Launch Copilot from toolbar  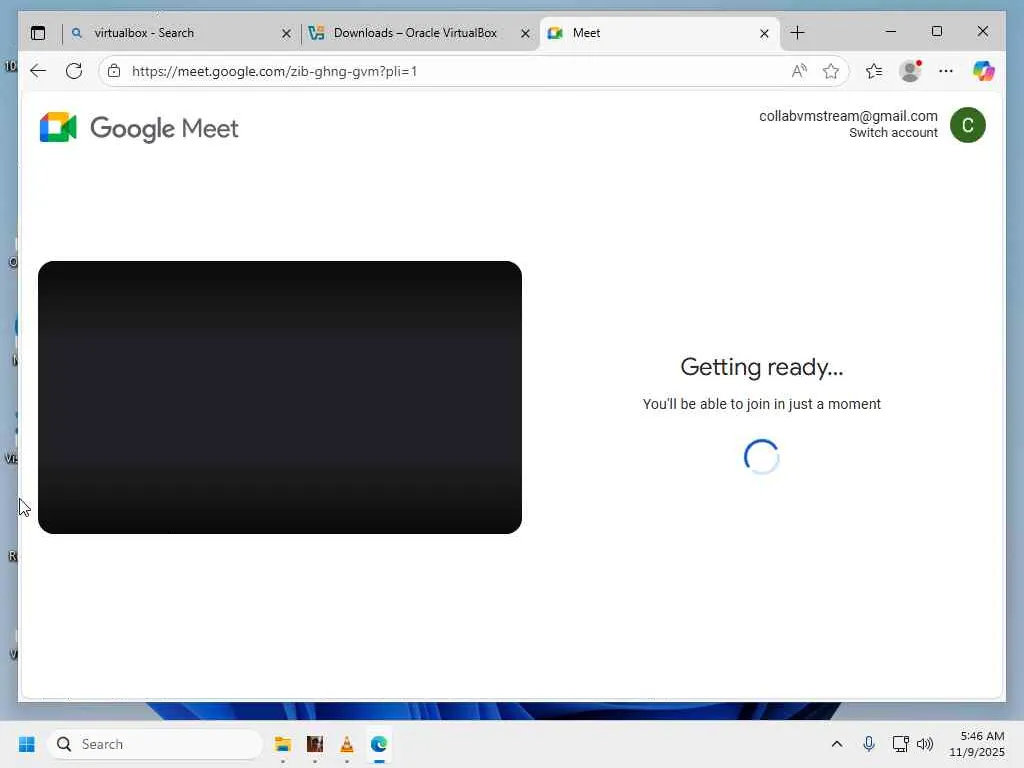(984, 71)
